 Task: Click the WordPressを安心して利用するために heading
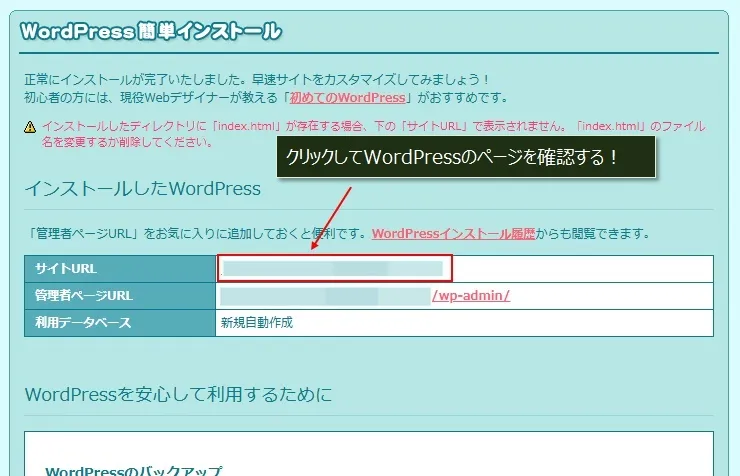coord(178,394)
